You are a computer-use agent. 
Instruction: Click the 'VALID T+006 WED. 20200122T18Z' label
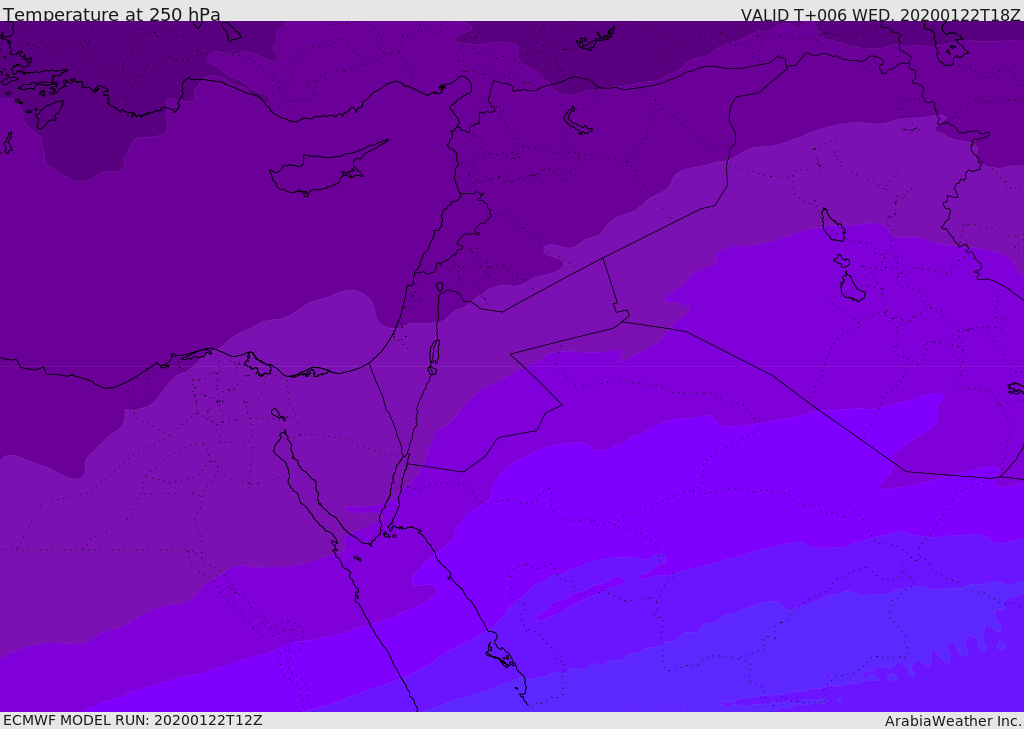[880, 14]
